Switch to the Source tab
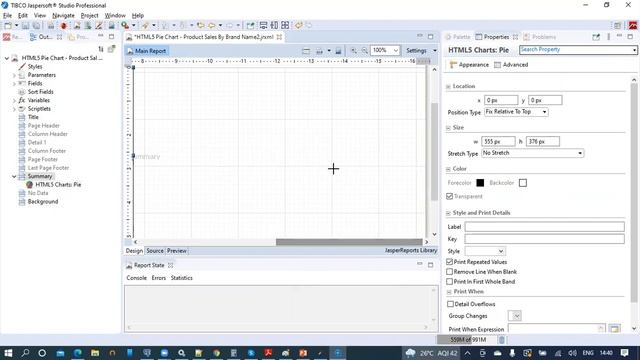This screenshot has width=640, height=360. coord(155,251)
